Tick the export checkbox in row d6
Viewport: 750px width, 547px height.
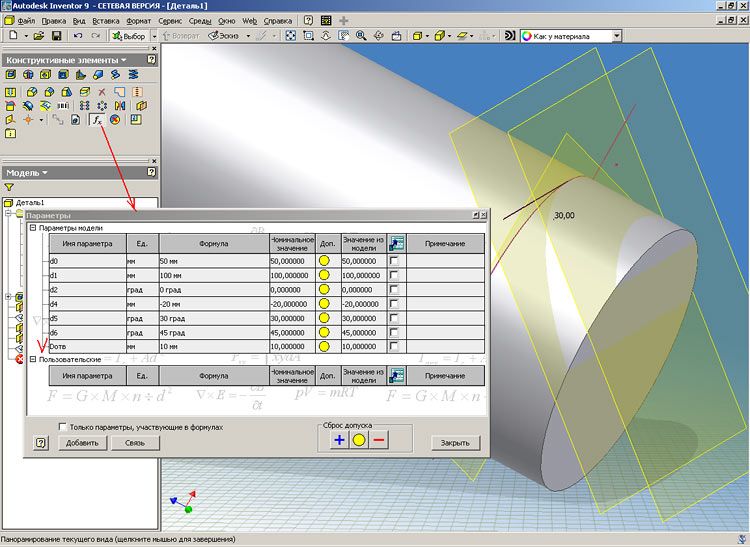coord(394,332)
